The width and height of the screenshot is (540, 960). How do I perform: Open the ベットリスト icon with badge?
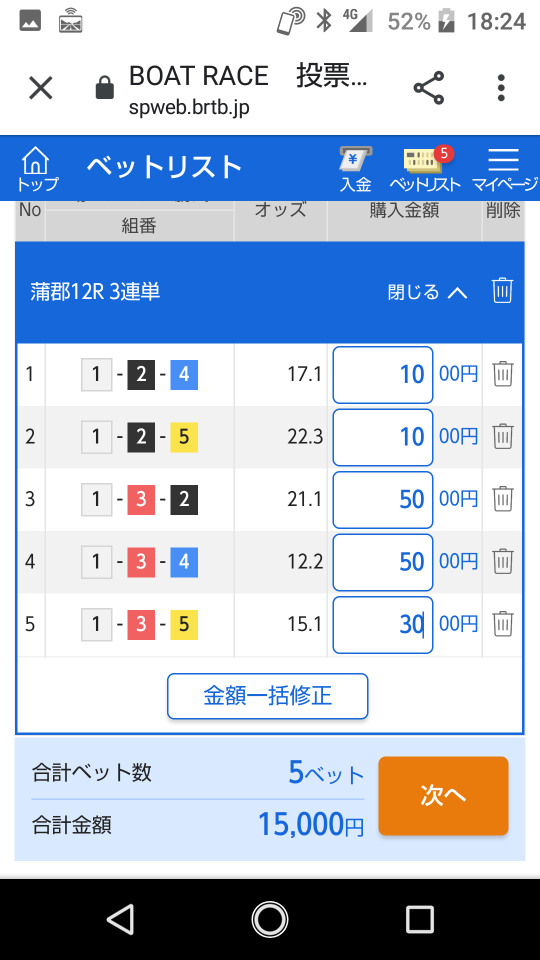click(x=425, y=169)
